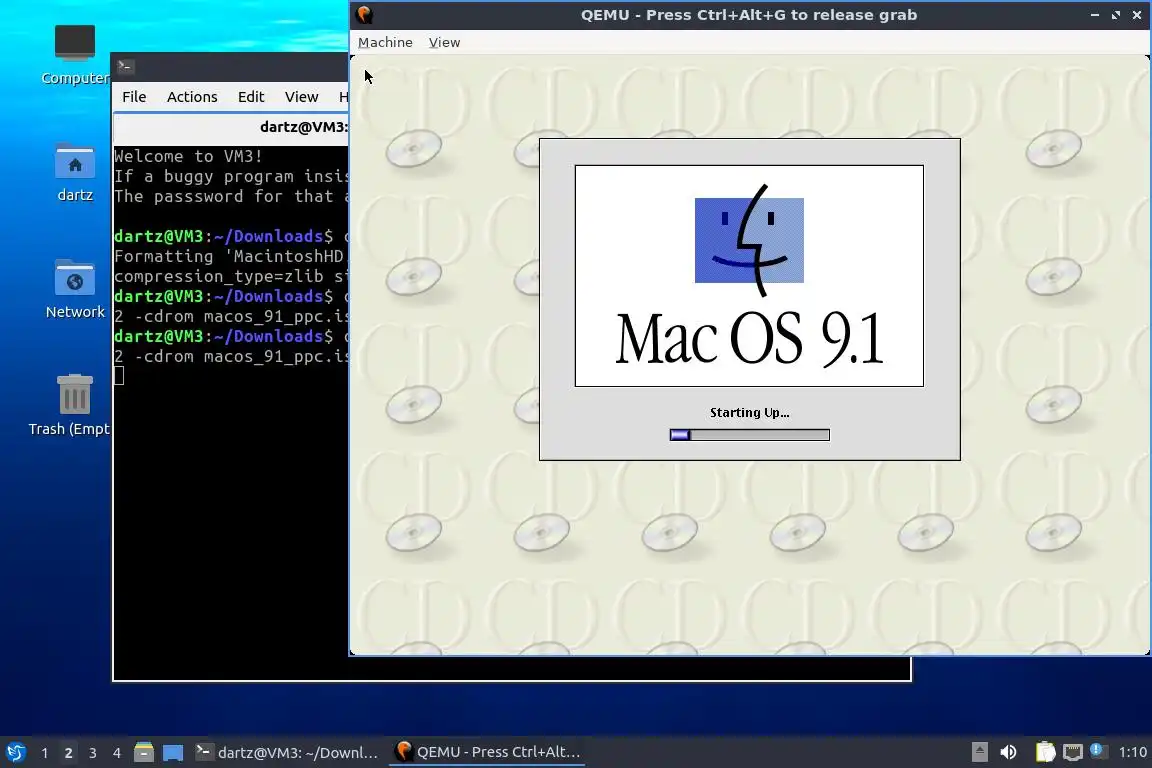Click the show desktop icon in taskbar
Screen dimensions: 1152x768
173,752
